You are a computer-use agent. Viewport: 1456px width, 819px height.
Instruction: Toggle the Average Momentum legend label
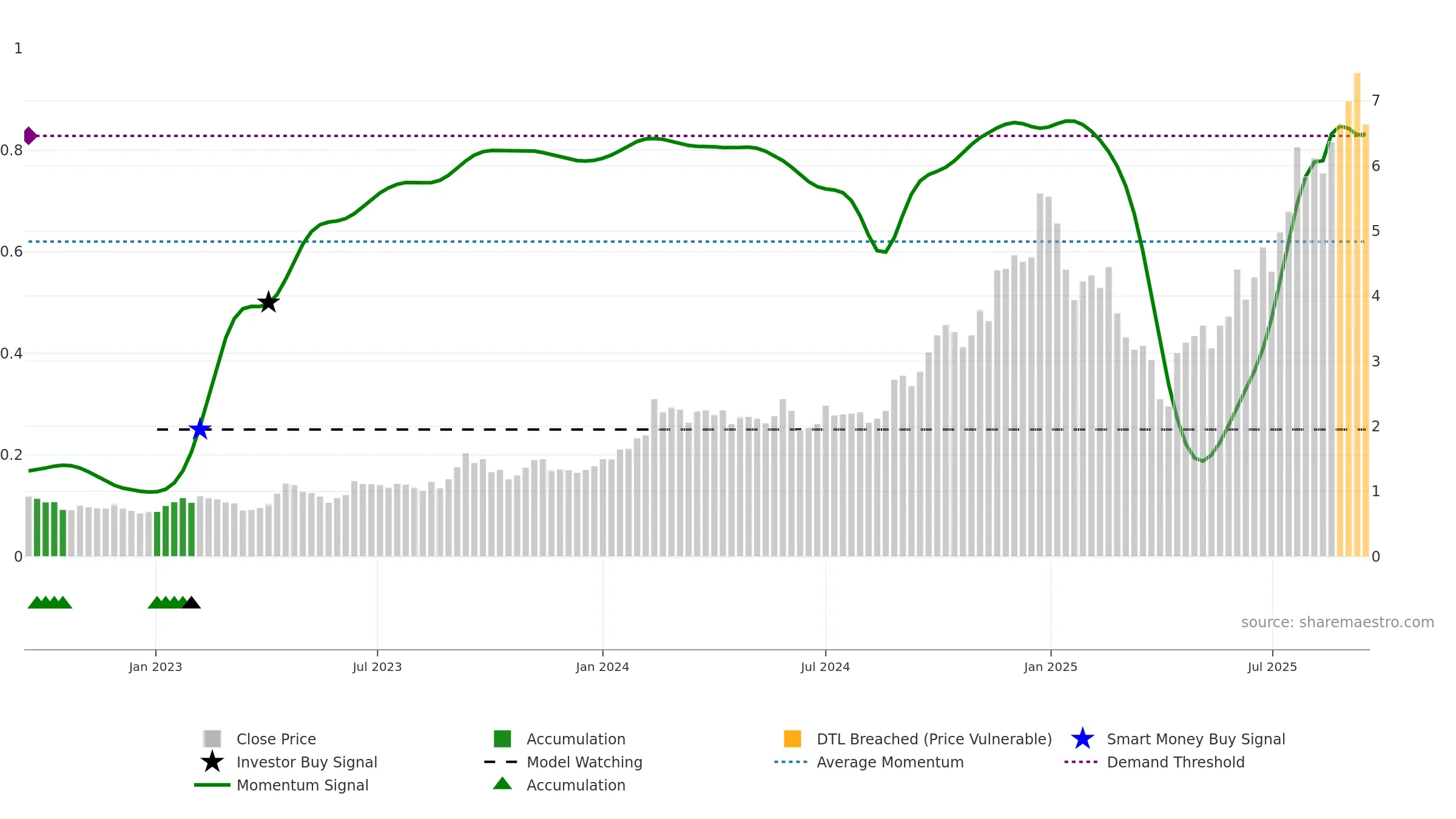(890, 762)
